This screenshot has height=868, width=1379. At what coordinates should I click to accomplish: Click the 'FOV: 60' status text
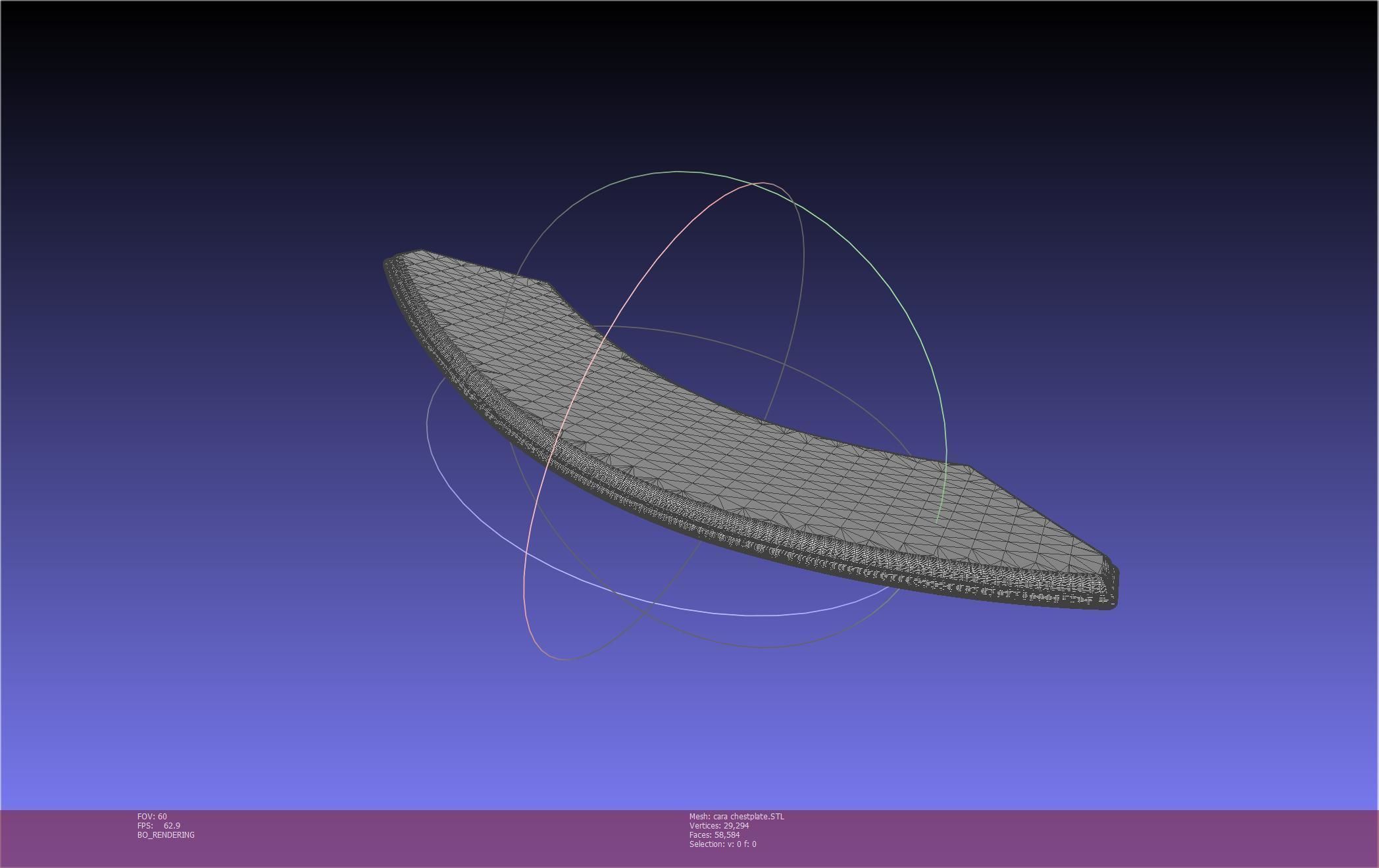(152, 816)
